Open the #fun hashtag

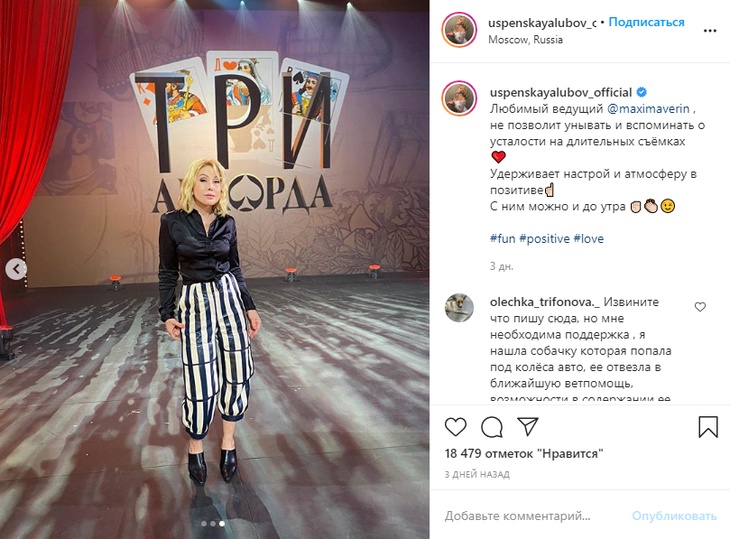(502, 239)
